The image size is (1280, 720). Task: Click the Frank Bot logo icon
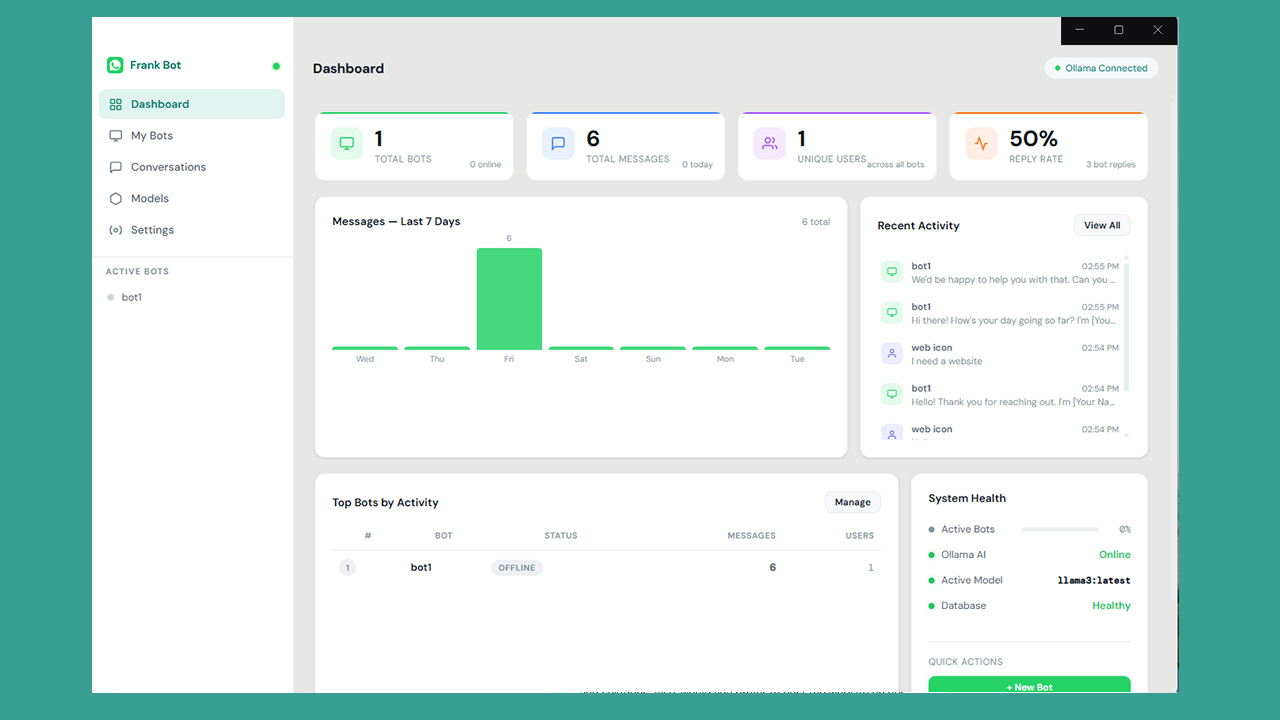[115, 65]
